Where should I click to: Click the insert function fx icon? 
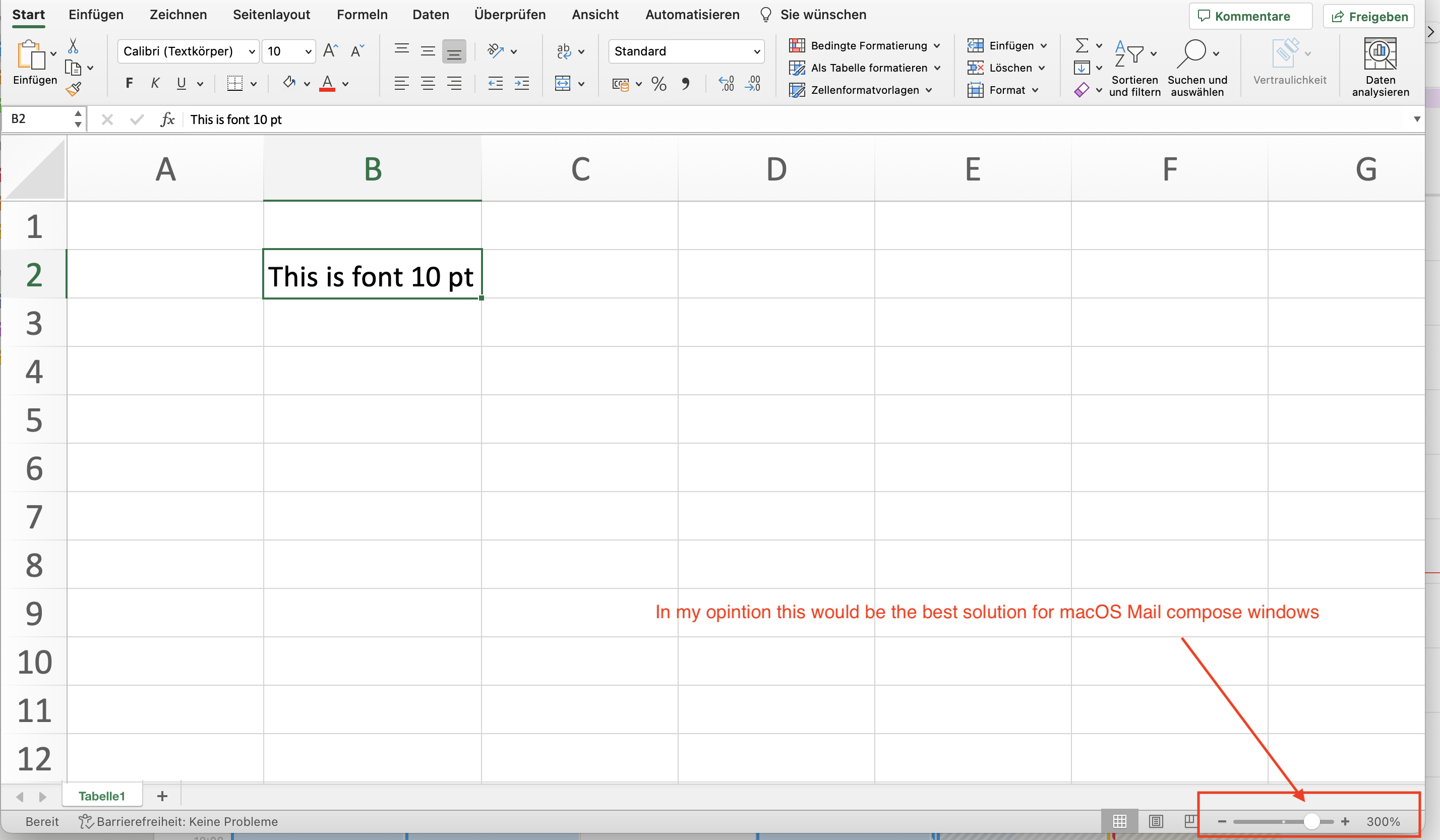pos(167,119)
